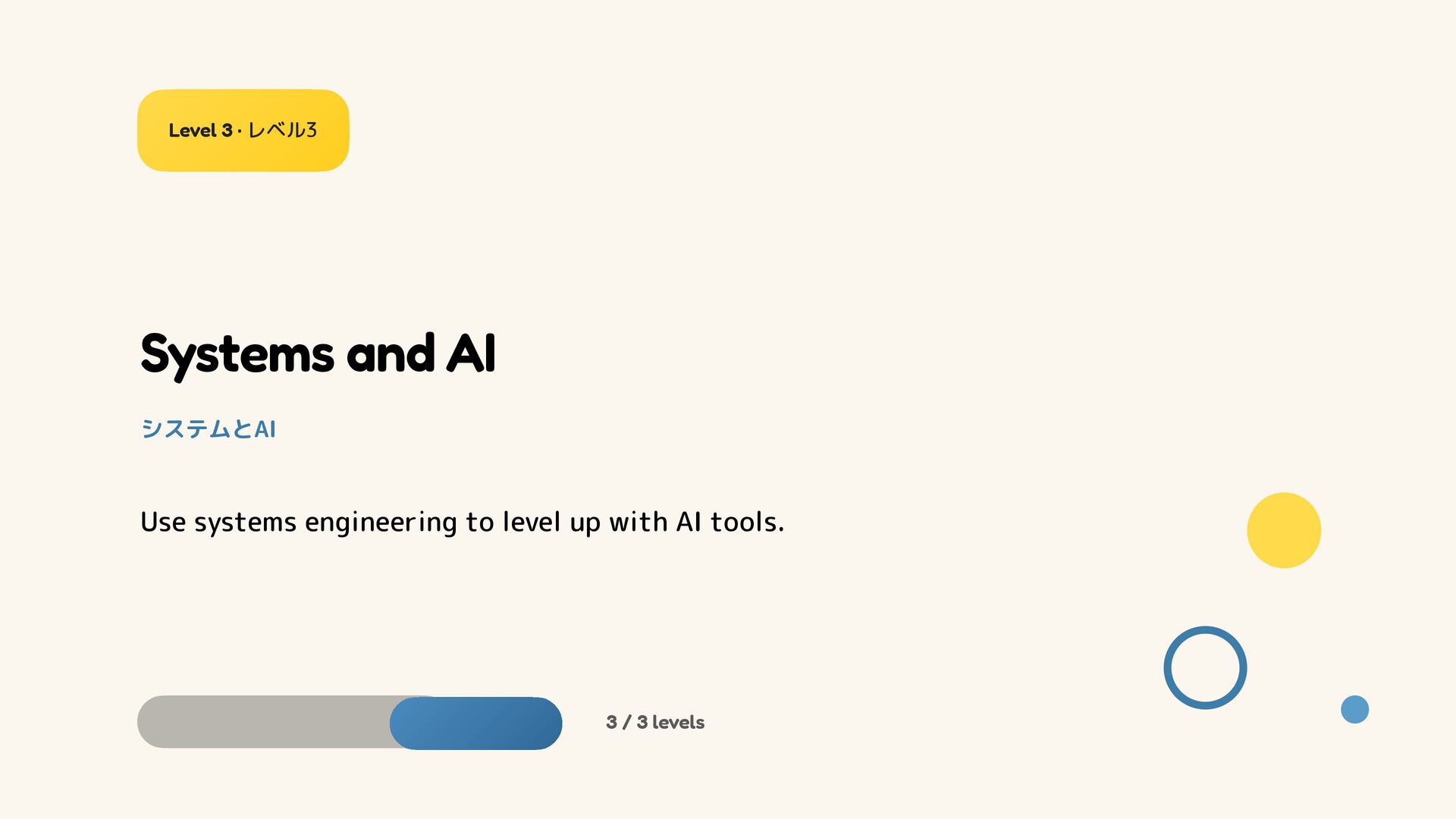
Task: Select the word "tools." ending the description
Action: [747, 522]
